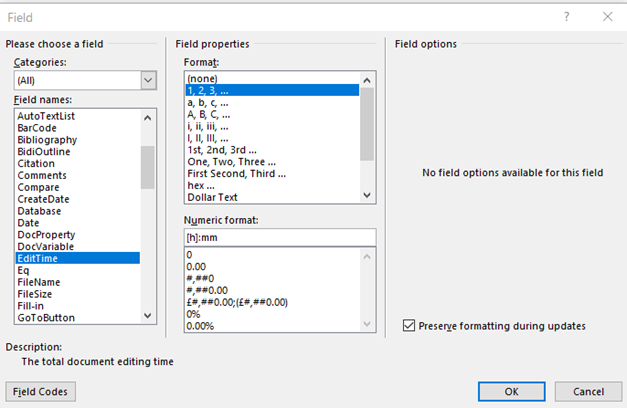Choose 1, 2, 3, ... format
Viewport: 627px width, 408px height.
(x=273, y=90)
